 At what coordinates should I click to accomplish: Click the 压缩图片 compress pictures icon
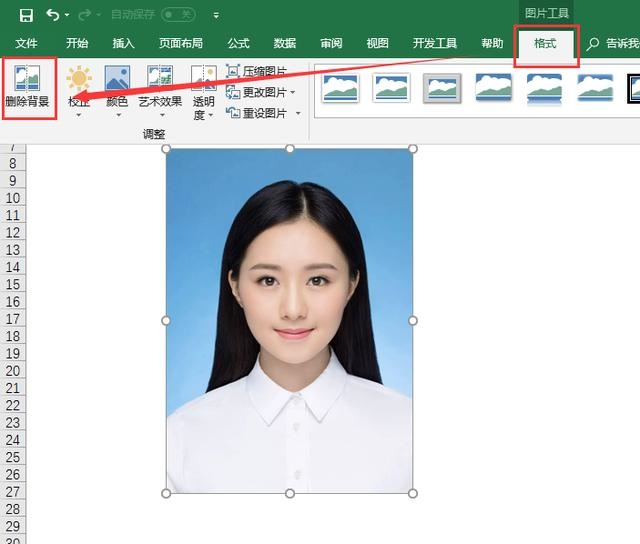coord(233,71)
